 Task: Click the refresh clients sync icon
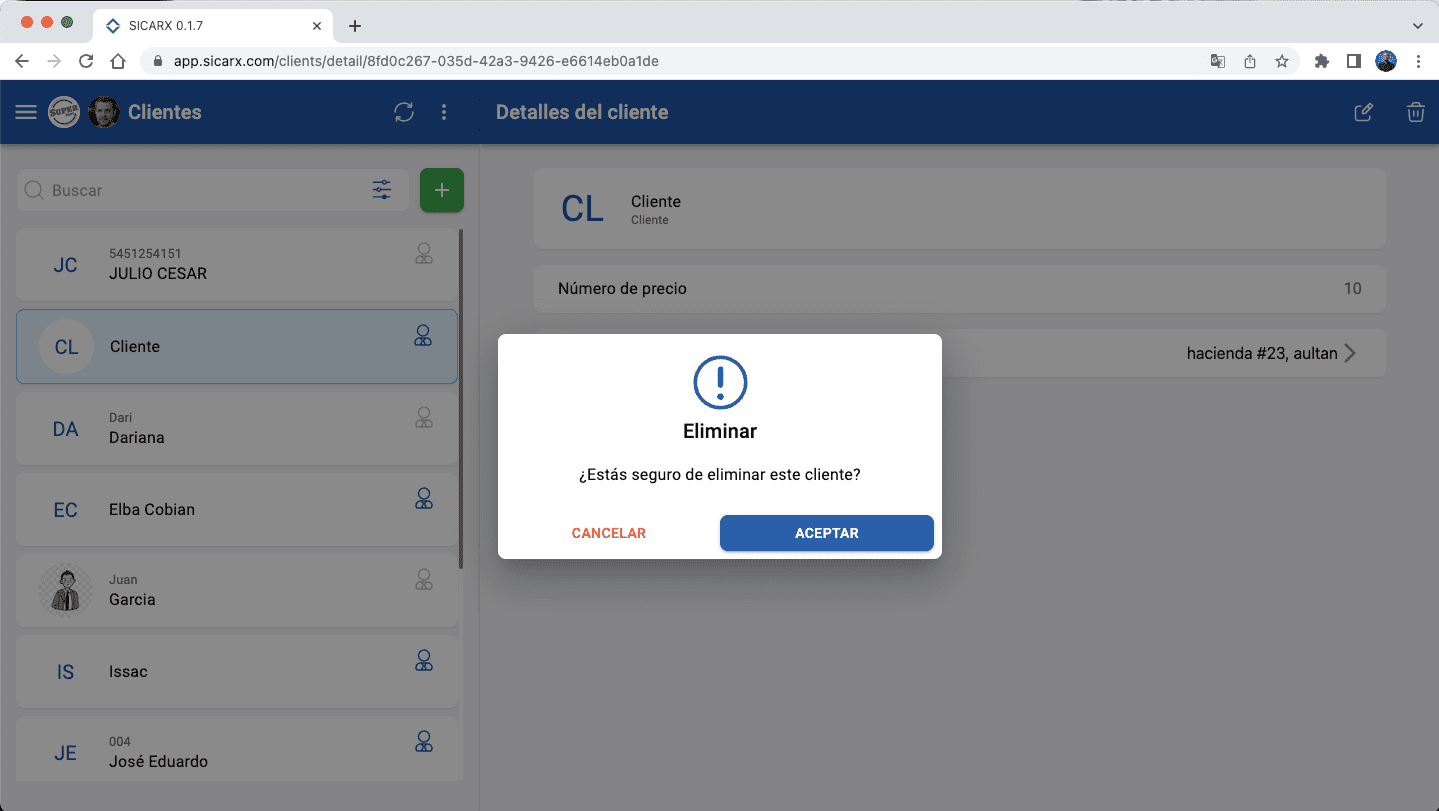(404, 112)
